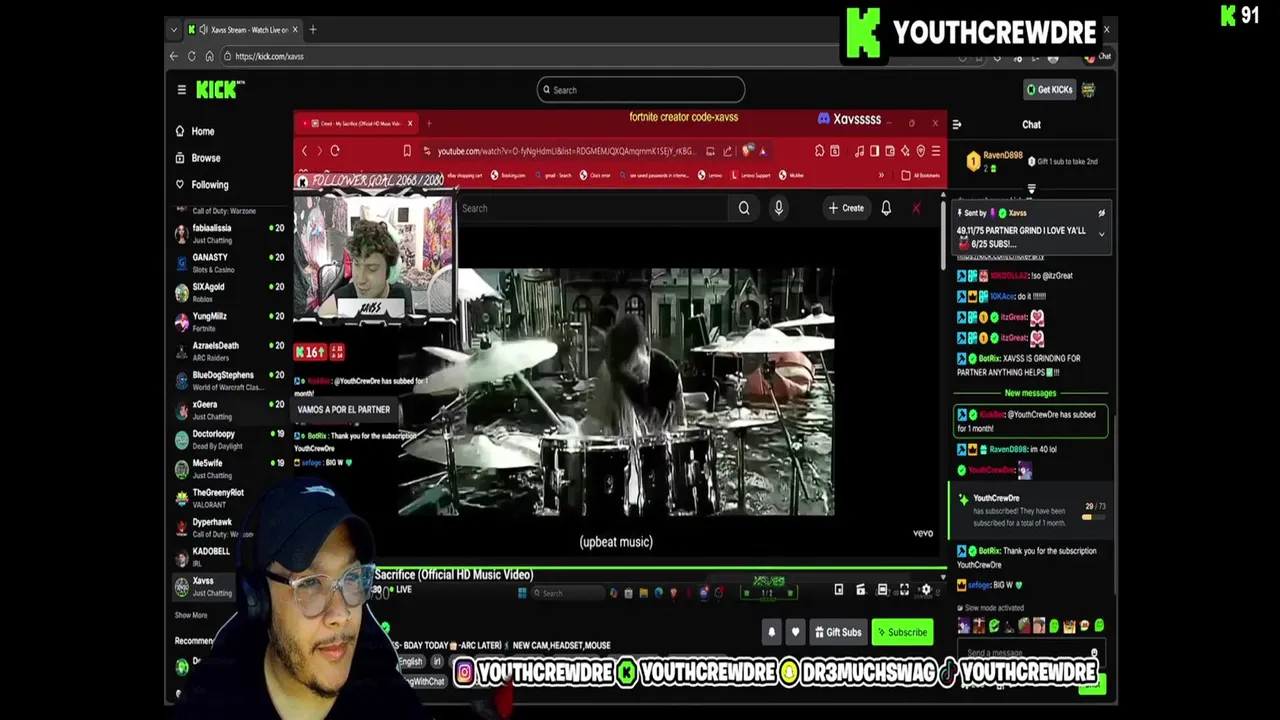Click the streamed browser's reload icon
Image resolution: width=1280 pixels, height=720 pixels.
(335, 151)
